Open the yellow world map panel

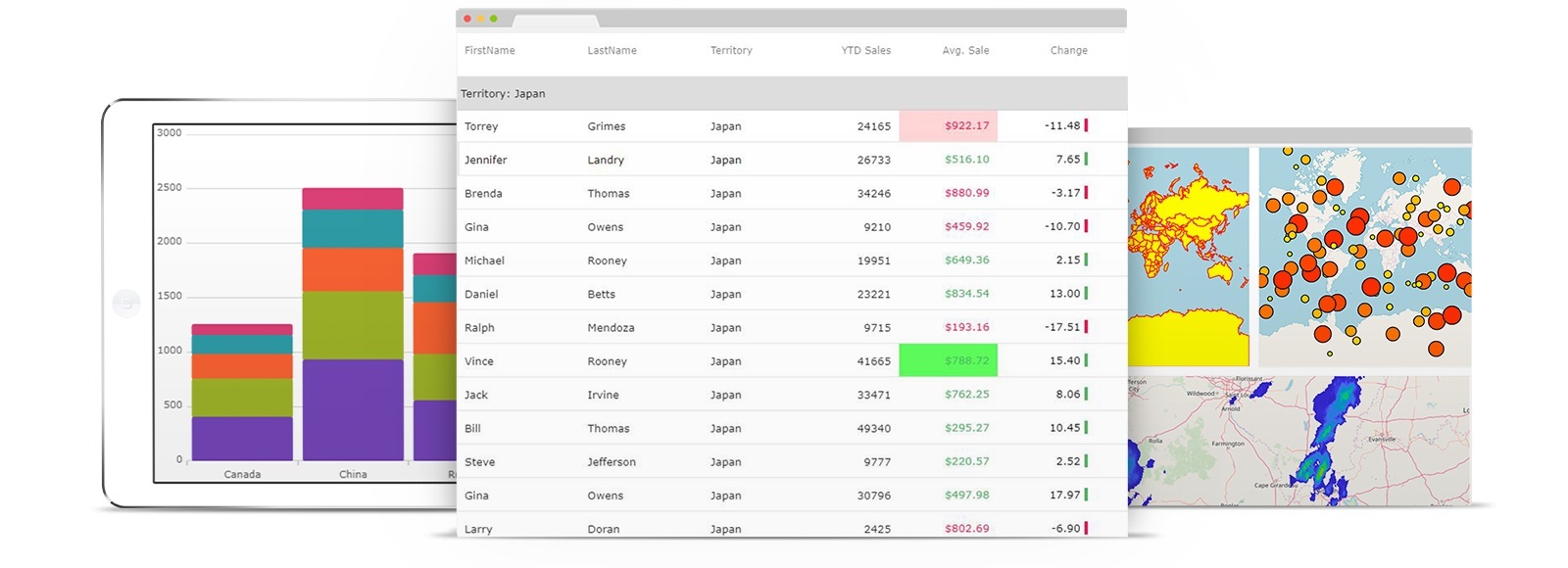tap(1188, 257)
